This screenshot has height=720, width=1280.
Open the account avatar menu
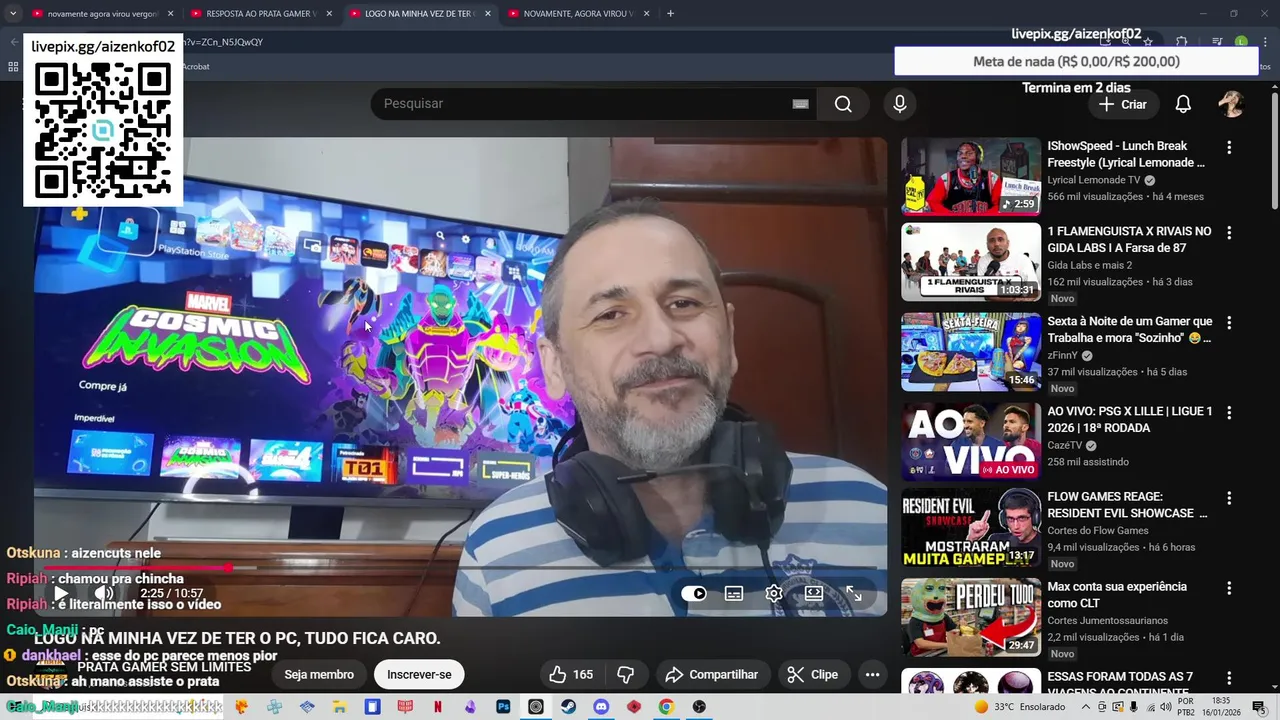[1231, 104]
